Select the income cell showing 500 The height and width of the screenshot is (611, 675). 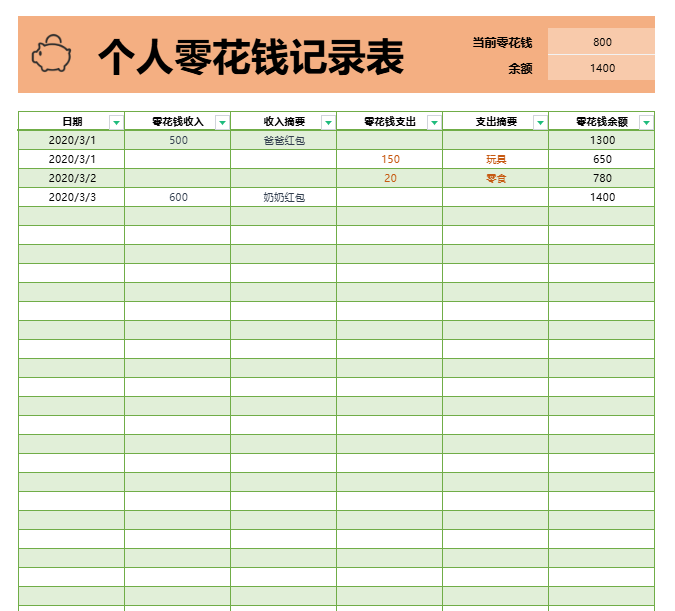[x=178, y=141]
